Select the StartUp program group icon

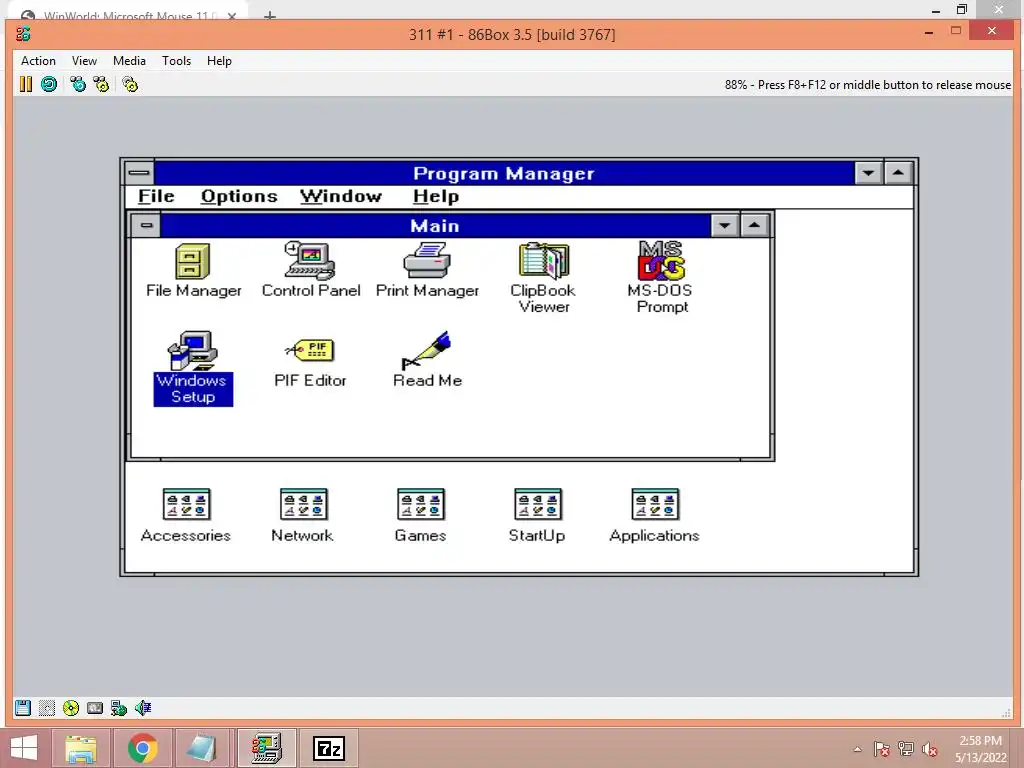click(537, 515)
